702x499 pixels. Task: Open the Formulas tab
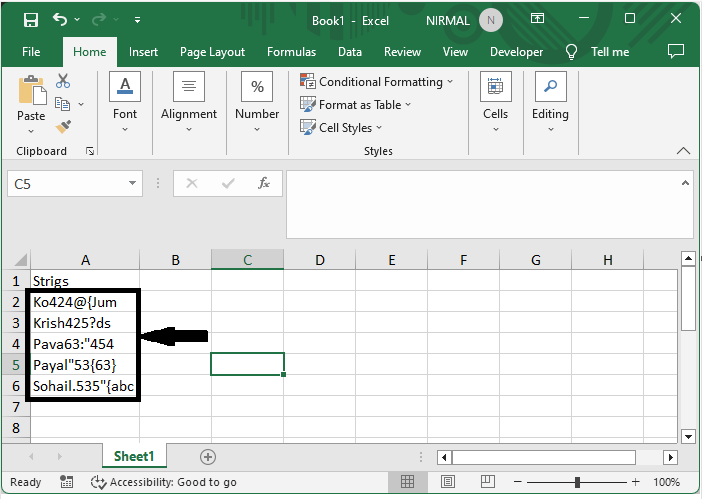(291, 52)
